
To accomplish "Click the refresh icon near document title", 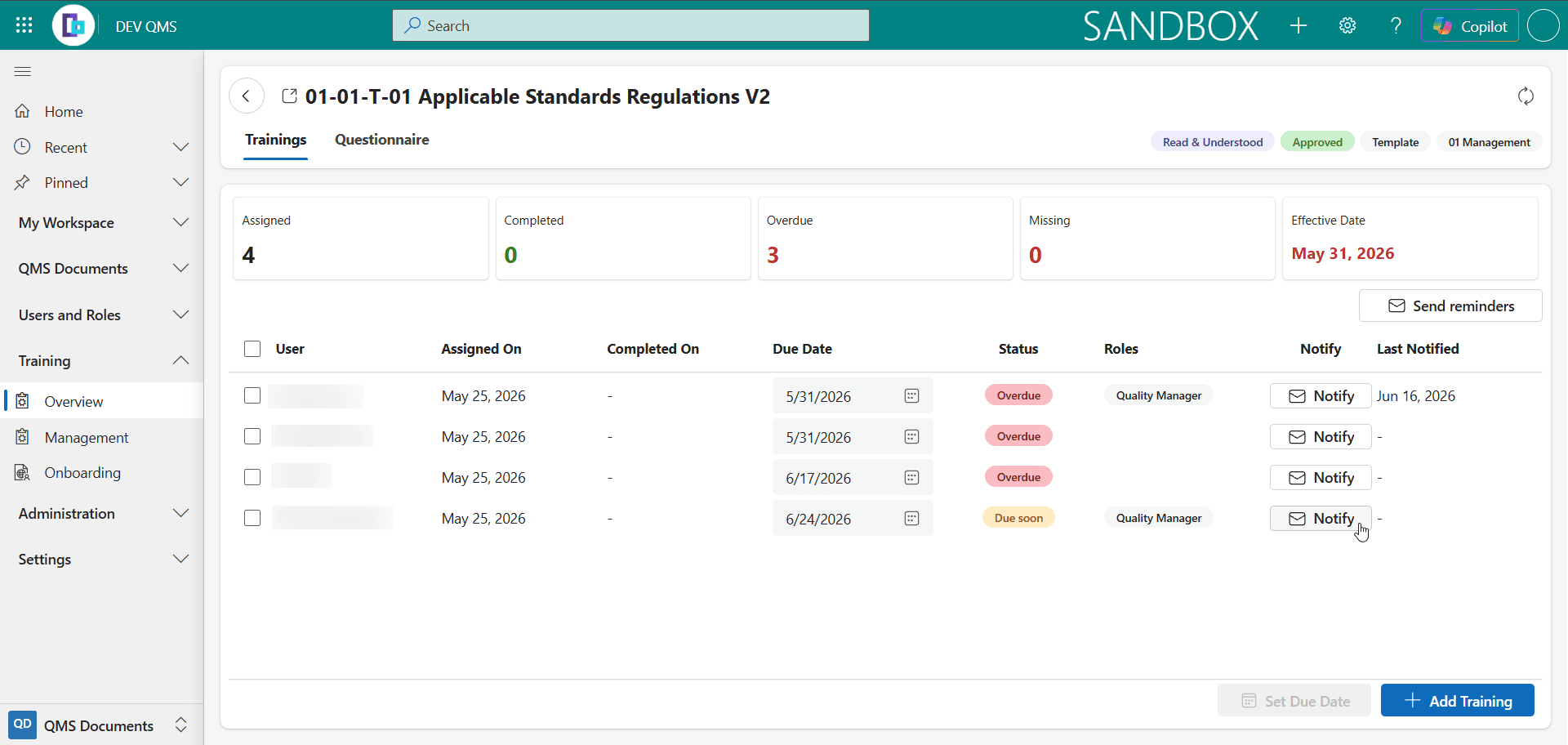I will [1526, 96].
